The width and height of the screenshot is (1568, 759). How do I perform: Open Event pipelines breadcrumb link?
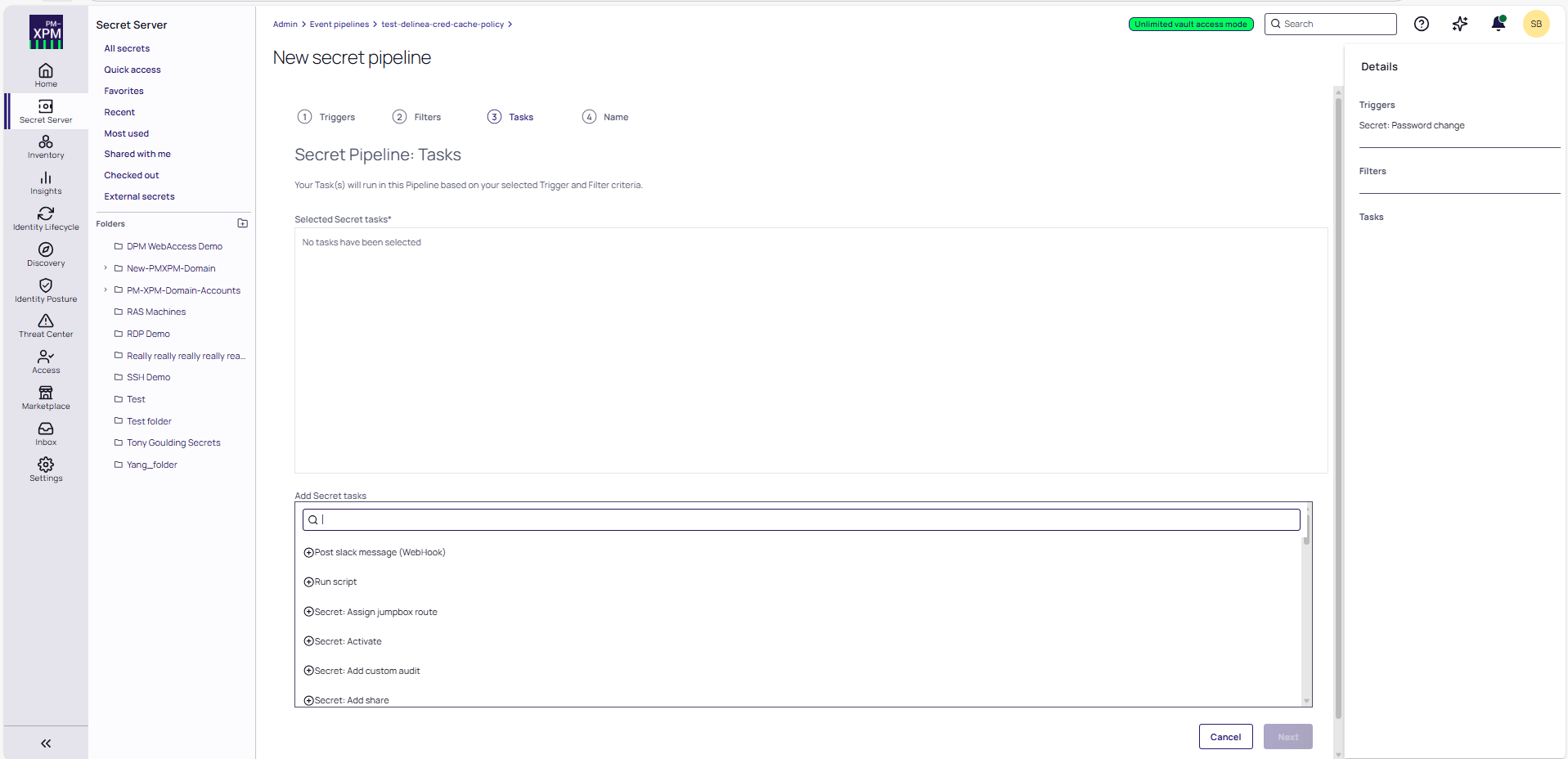click(x=339, y=25)
